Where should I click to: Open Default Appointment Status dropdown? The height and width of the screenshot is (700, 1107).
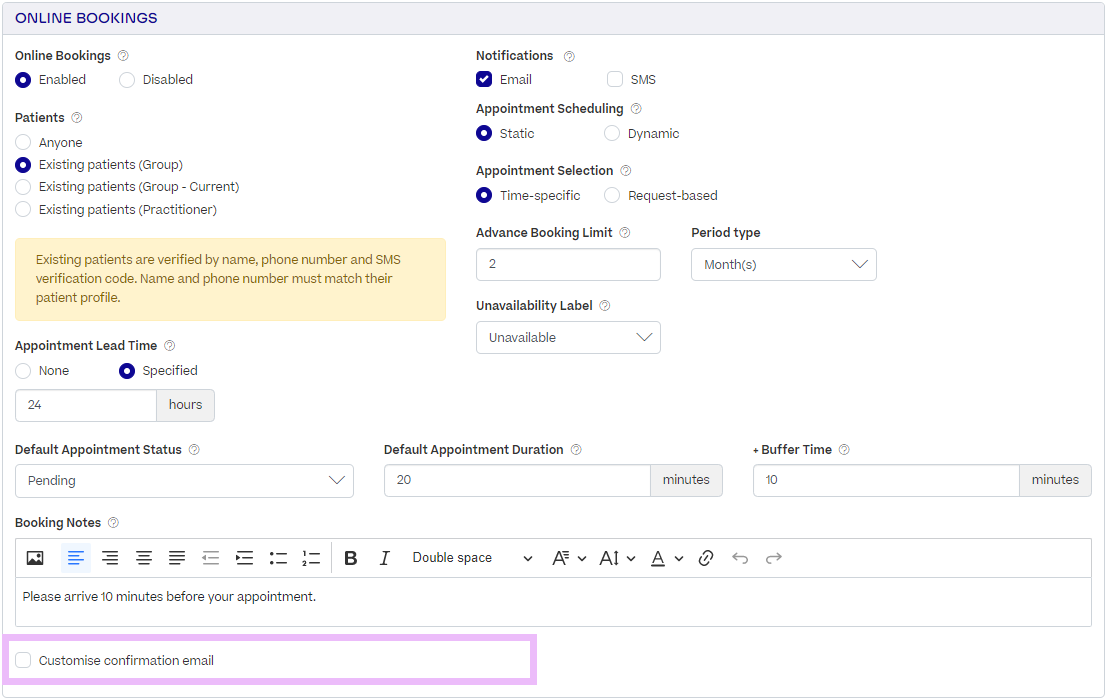[x=184, y=481]
